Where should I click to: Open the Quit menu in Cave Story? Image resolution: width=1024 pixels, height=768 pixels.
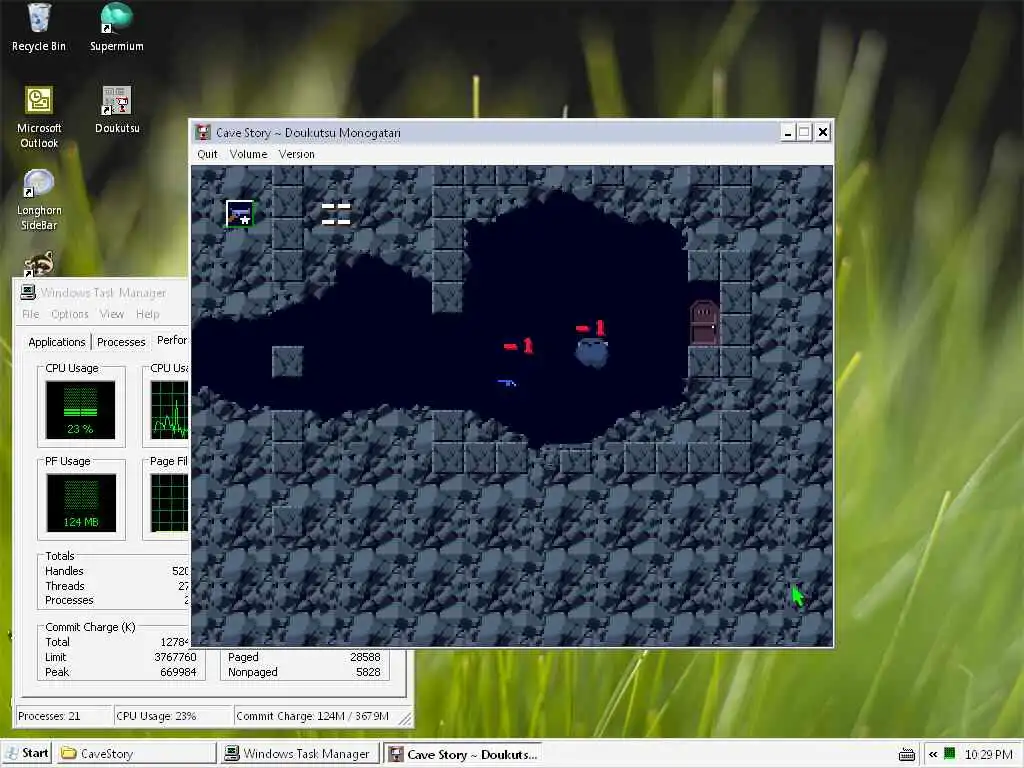207,154
